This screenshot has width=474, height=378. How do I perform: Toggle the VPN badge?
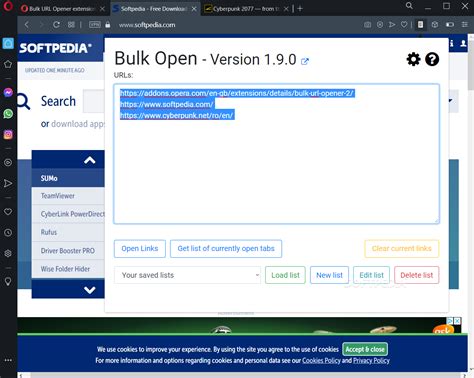point(95,25)
